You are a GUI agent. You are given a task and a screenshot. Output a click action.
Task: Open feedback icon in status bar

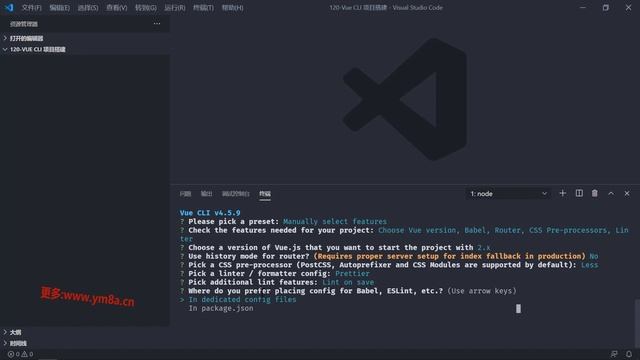click(x=614, y=354)
